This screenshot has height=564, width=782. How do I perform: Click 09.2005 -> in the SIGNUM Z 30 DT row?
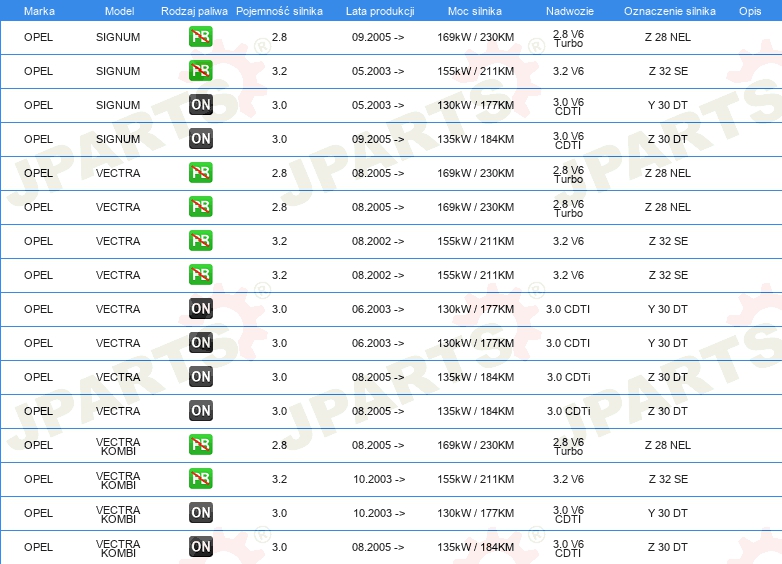pos(378,139)
